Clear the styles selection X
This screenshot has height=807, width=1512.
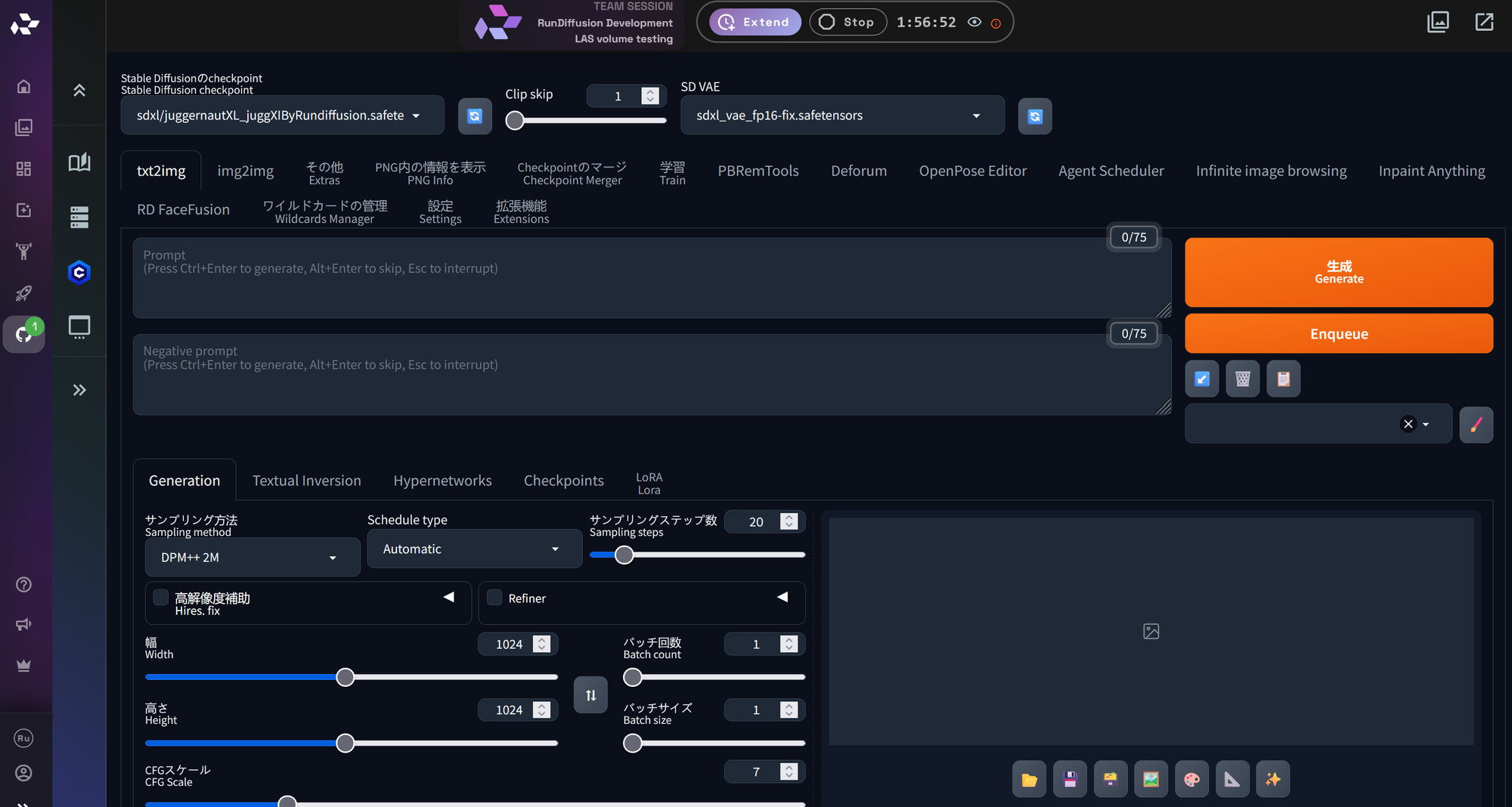point(1408,424)
